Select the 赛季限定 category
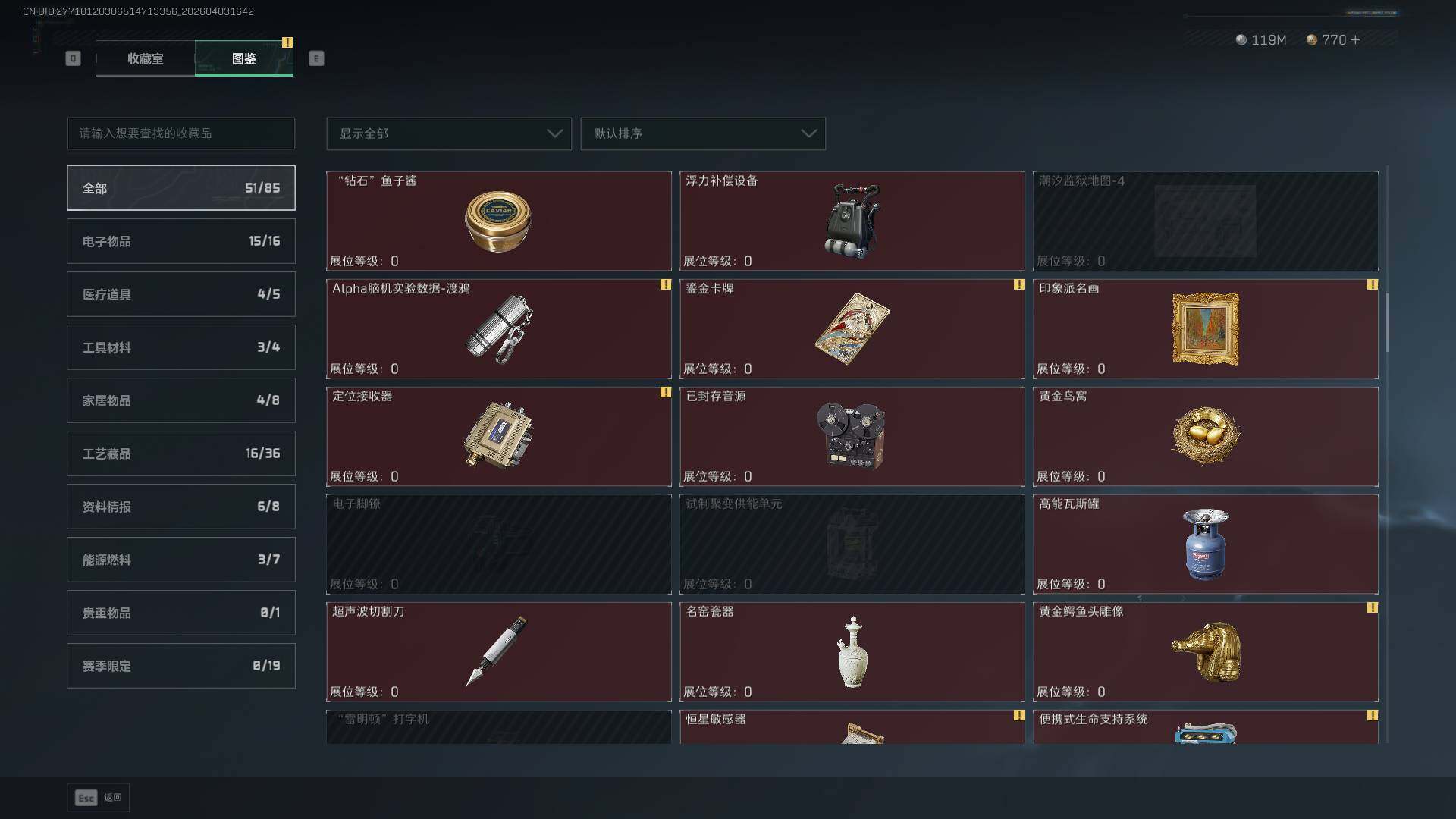1456x819 pixels. (x=181, y=666)
